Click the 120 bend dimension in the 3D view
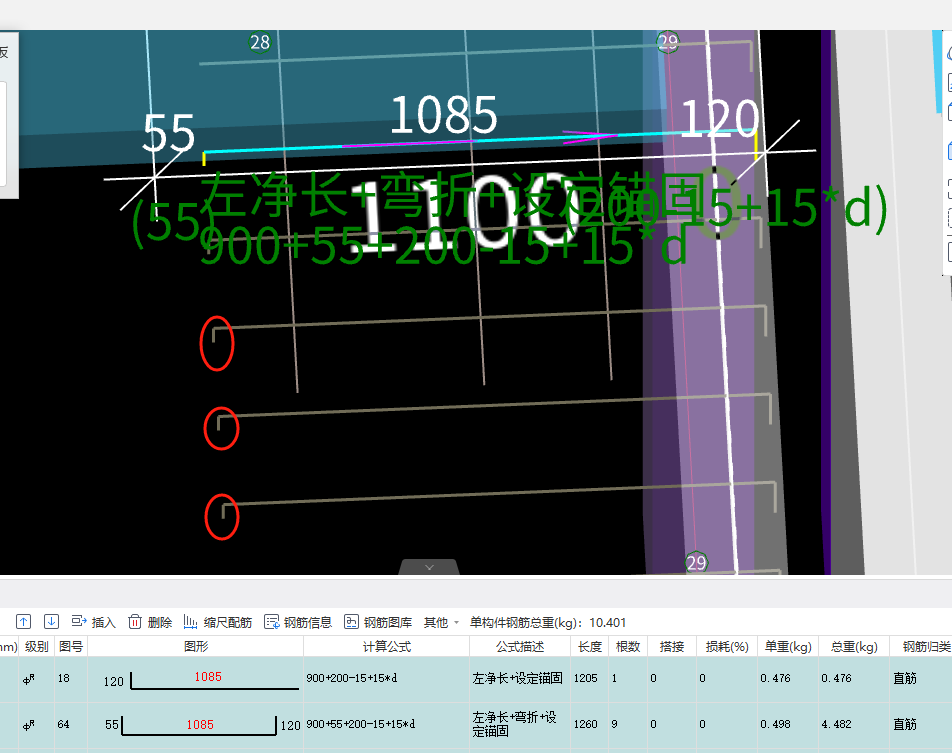952x753 pixels. point(720,118)
